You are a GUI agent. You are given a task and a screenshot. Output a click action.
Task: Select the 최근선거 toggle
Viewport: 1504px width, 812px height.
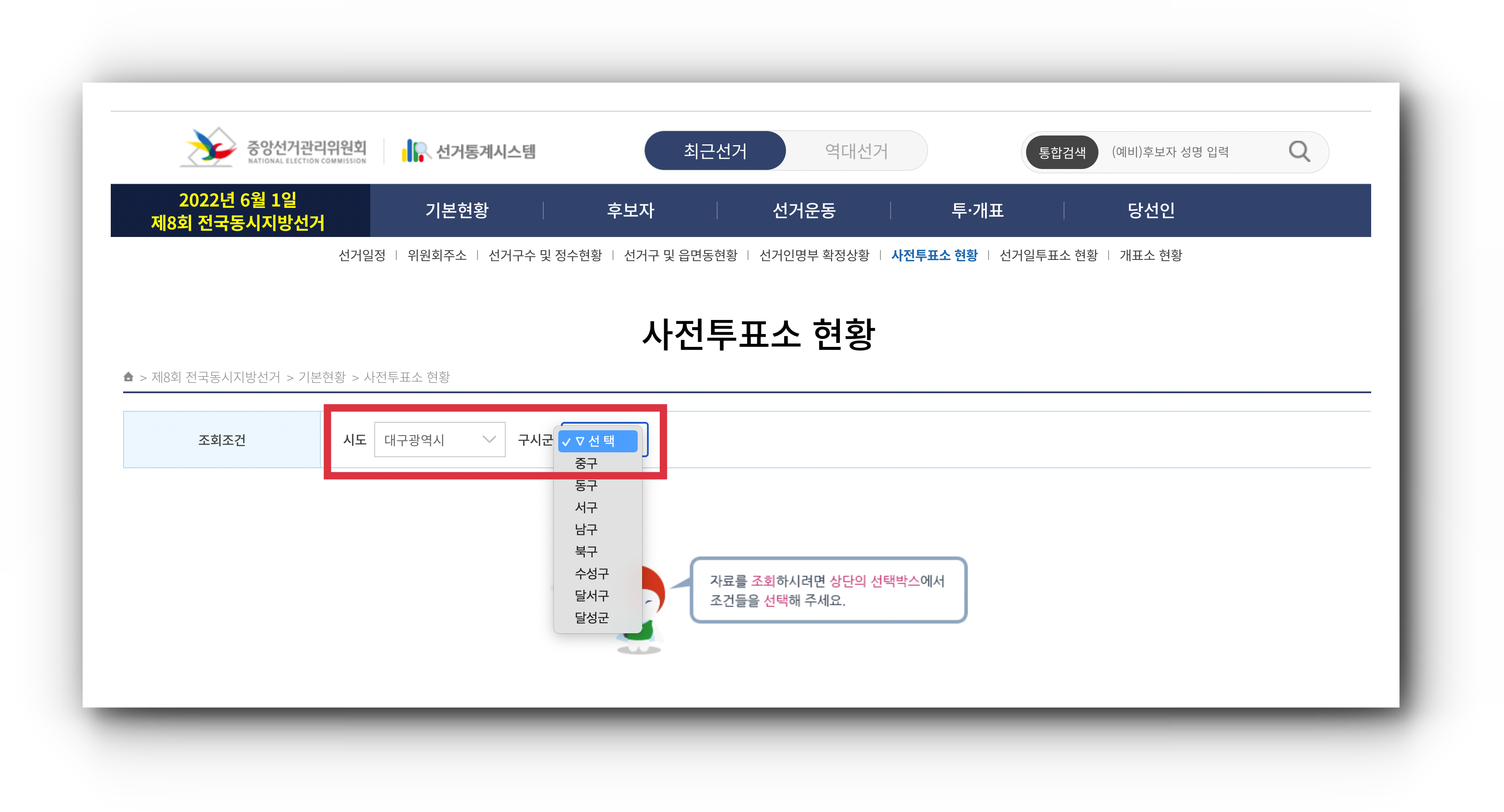[714, 151]
